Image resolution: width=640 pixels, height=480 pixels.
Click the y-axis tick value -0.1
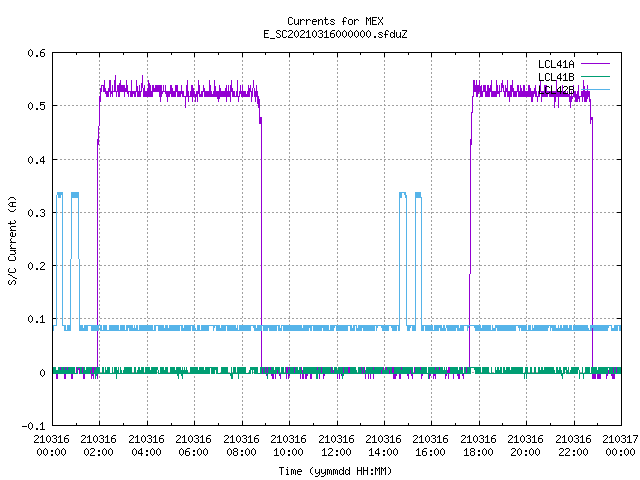(x=33, y=426)
